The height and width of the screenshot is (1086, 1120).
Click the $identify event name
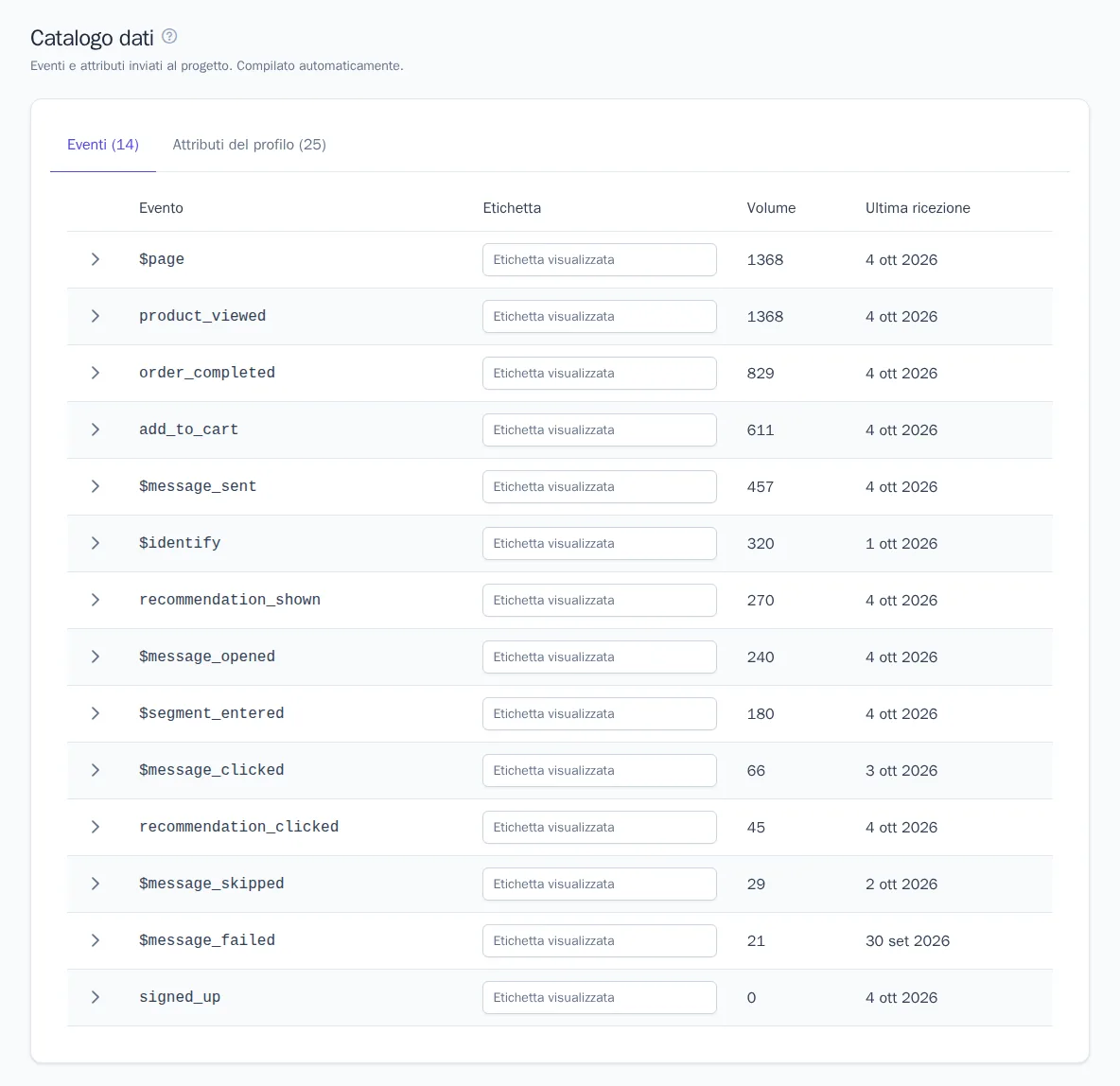pos(180,543)
